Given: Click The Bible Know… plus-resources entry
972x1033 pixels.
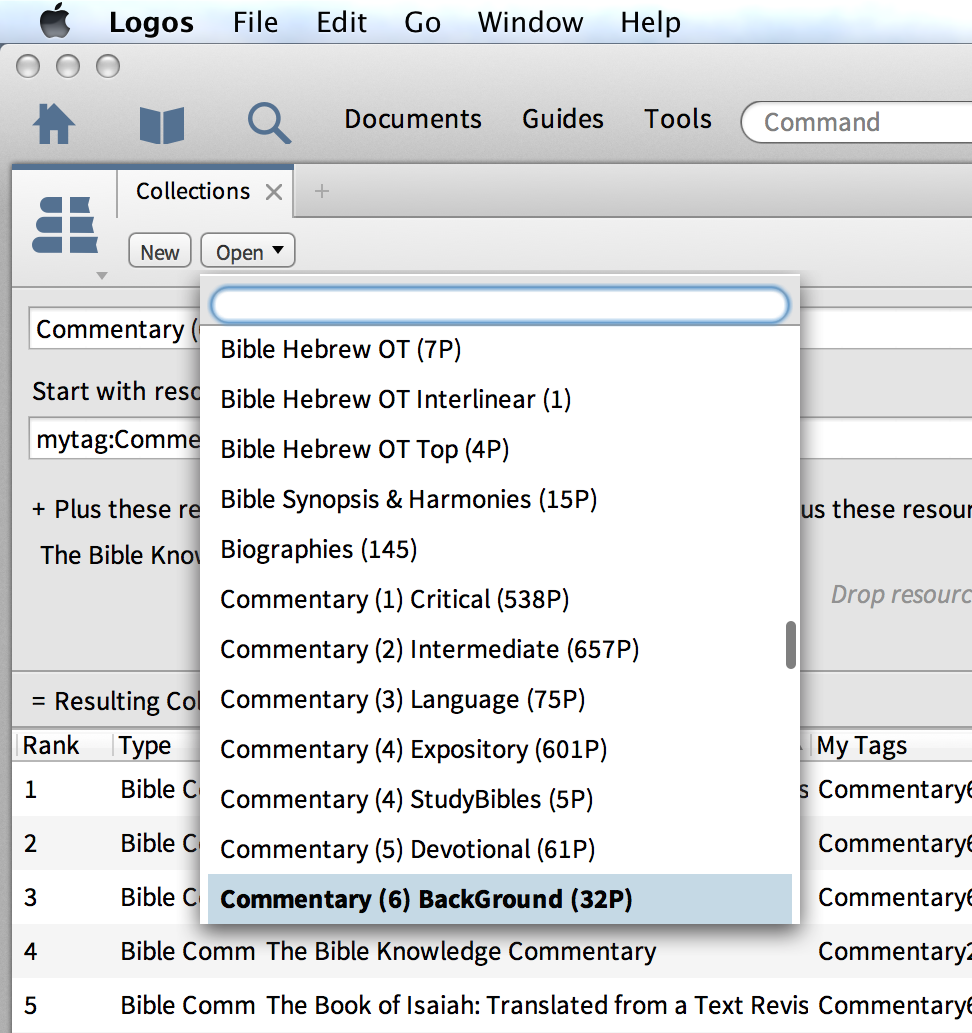Looking at the screenshot, I should pos(121,555).
